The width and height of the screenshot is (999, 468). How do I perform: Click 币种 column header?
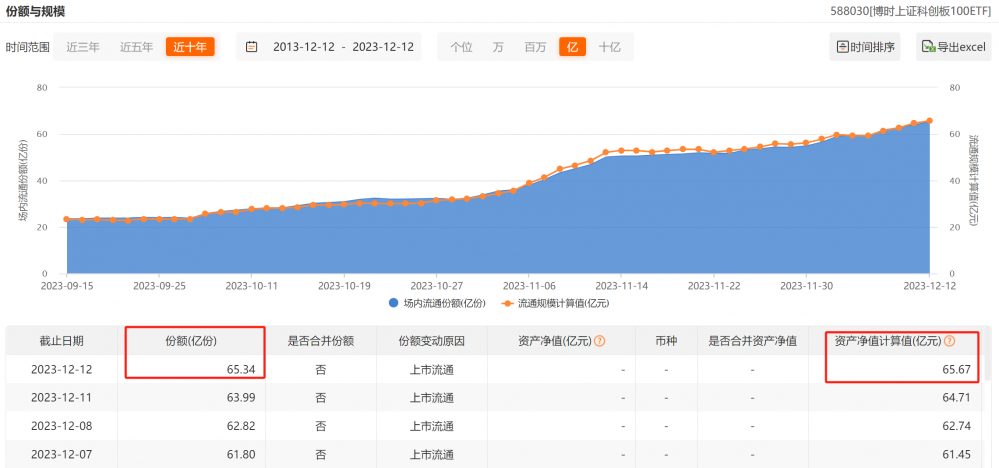coord(666,341)
